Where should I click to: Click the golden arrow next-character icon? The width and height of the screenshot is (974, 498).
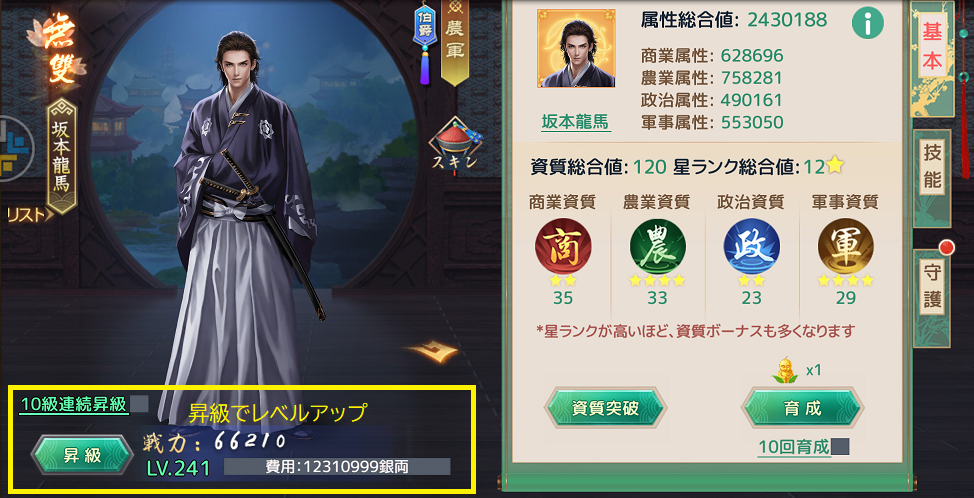(x=433, y=350)
